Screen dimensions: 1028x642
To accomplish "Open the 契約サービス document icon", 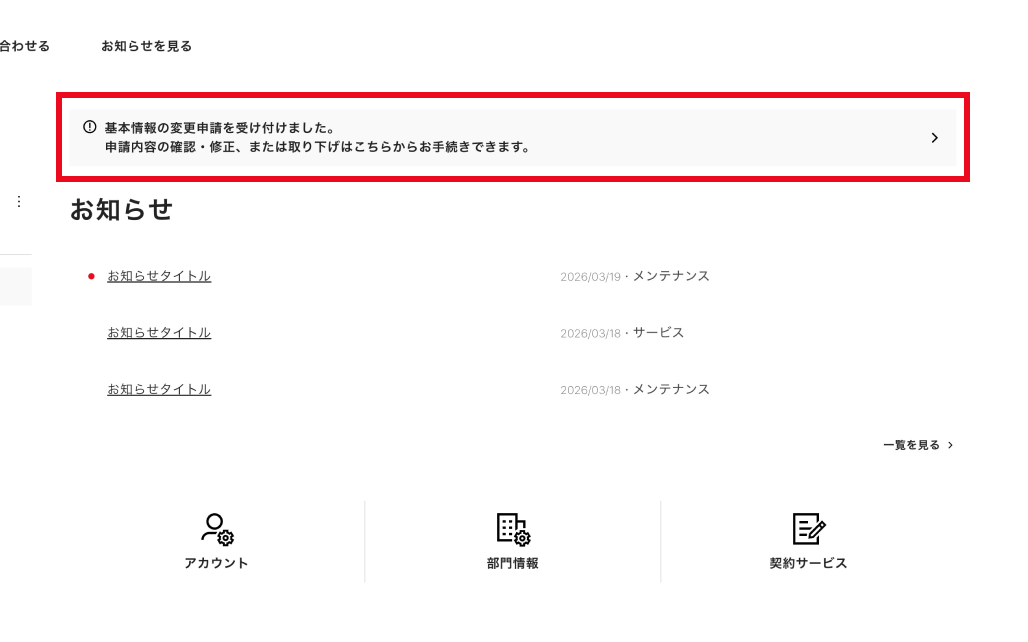I will 808,529.
